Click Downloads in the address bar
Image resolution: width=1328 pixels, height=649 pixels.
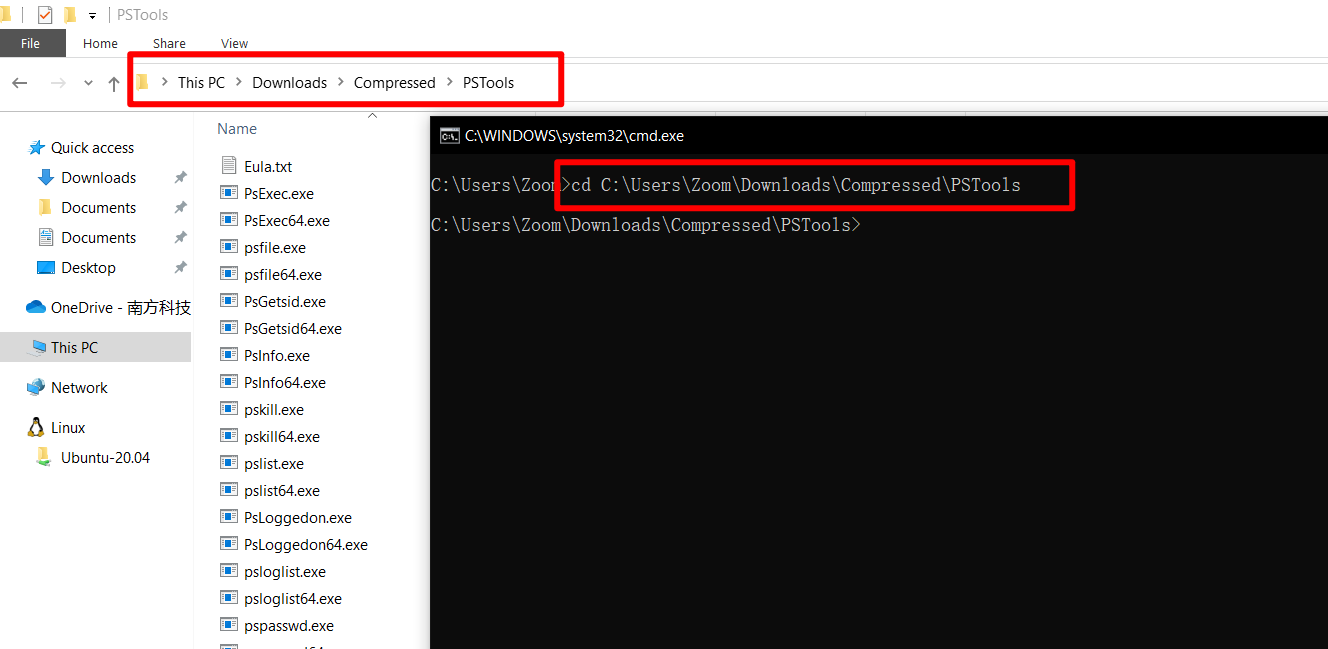[289, 83]
